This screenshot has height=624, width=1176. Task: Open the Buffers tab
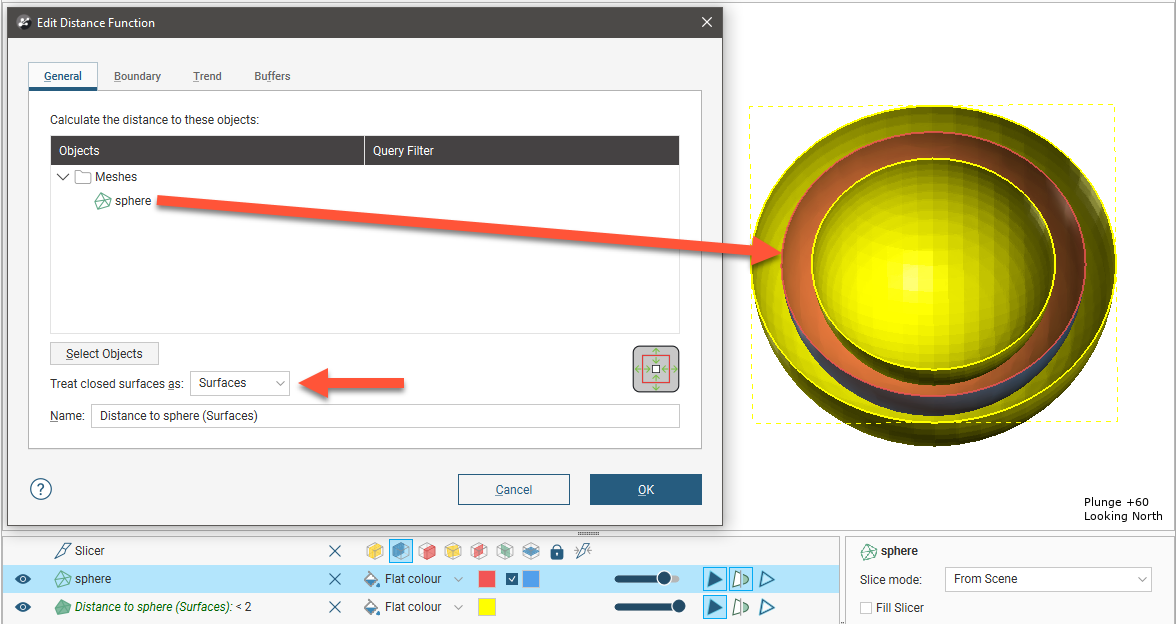pyautogui.click(x=272, y=76)
